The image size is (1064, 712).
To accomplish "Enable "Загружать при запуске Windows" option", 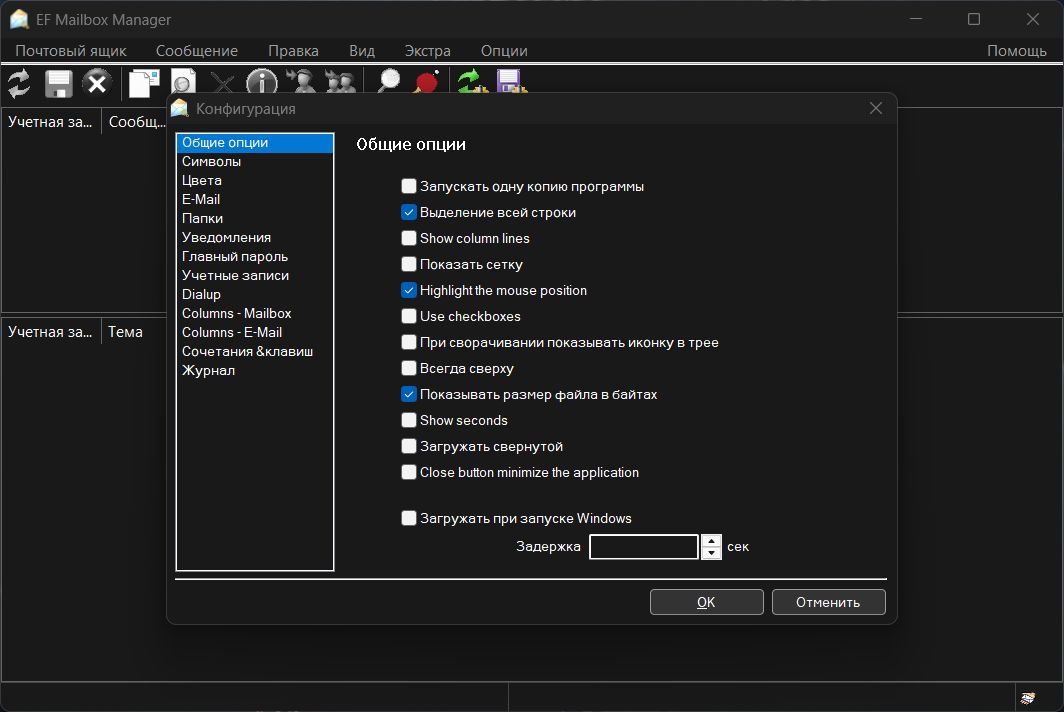I will click(x=409, y=518).
